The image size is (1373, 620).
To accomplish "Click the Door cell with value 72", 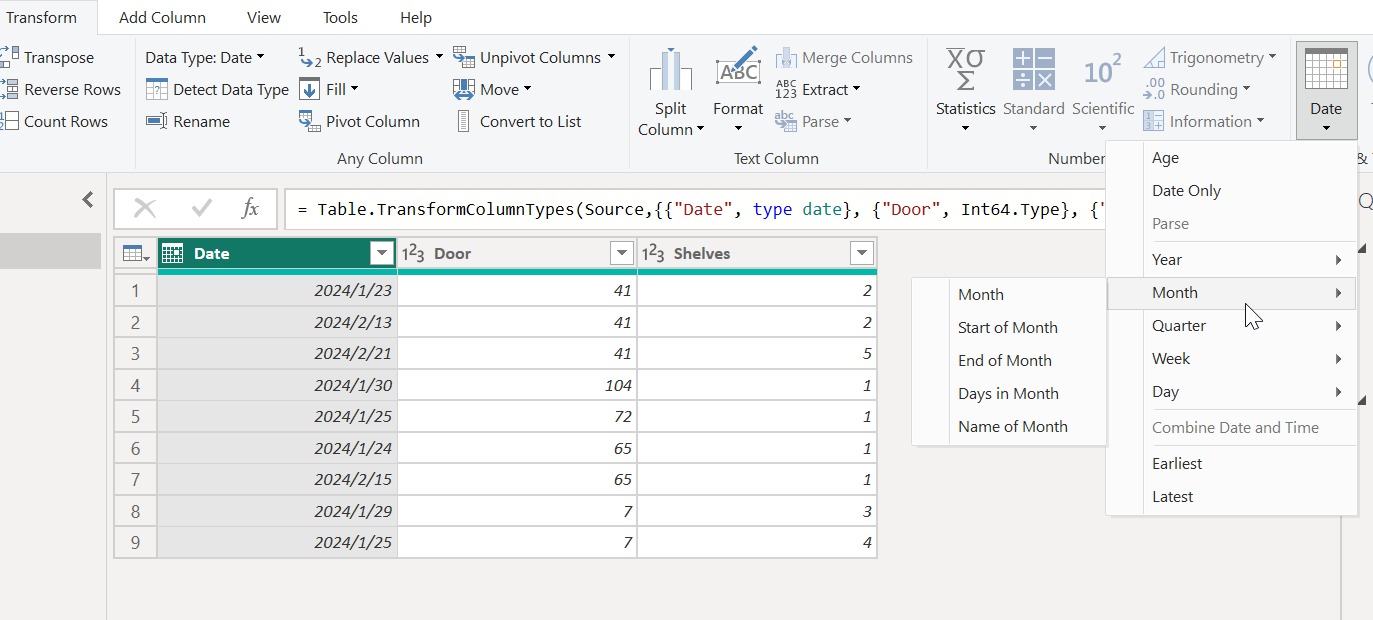I will (517, 416).
